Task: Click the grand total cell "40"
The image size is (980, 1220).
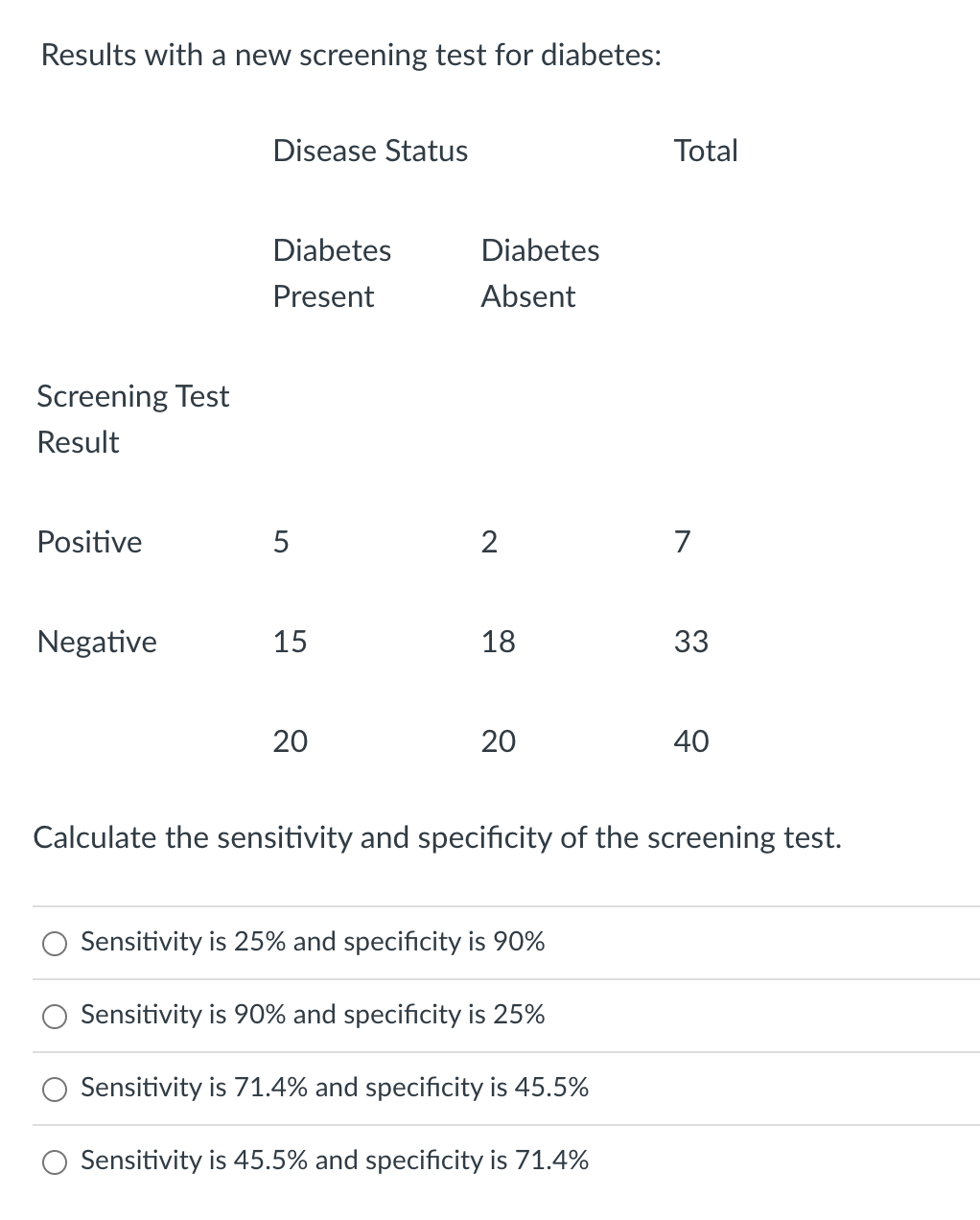Action: [691, 741]
